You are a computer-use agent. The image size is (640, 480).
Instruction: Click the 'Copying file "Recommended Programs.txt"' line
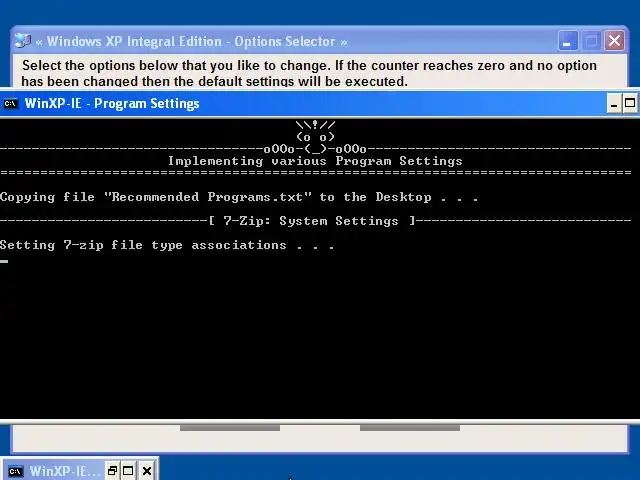pos(239,197)
